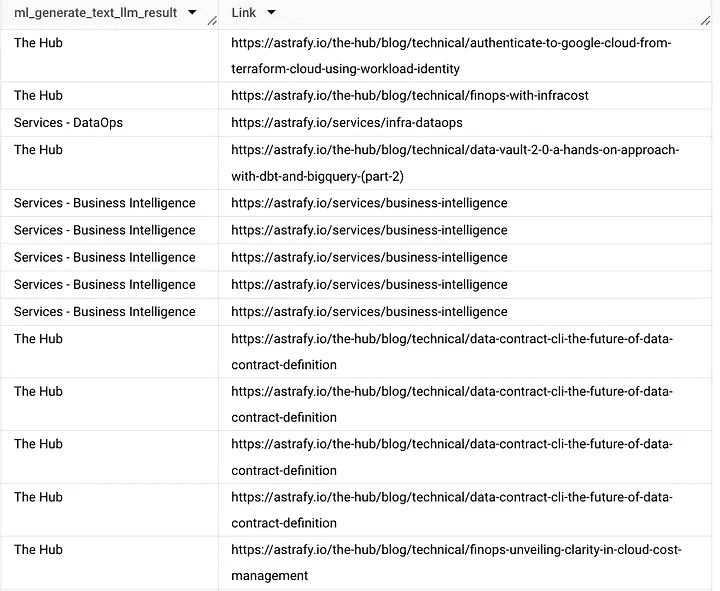Click the ml_generate_text_llm_result column resize handle

click(x=212, y=21)
